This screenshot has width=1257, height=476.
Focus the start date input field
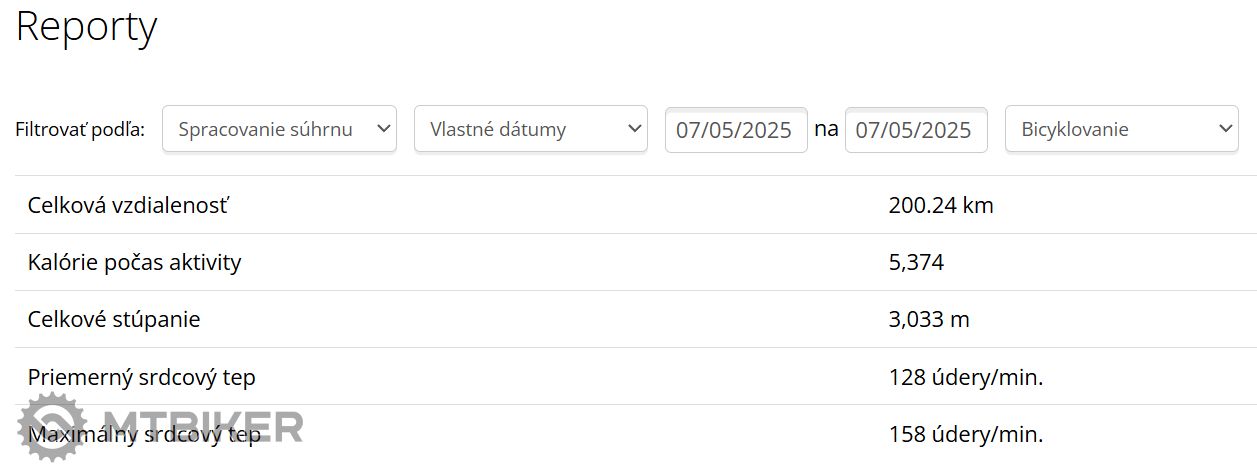click(735, 130)
